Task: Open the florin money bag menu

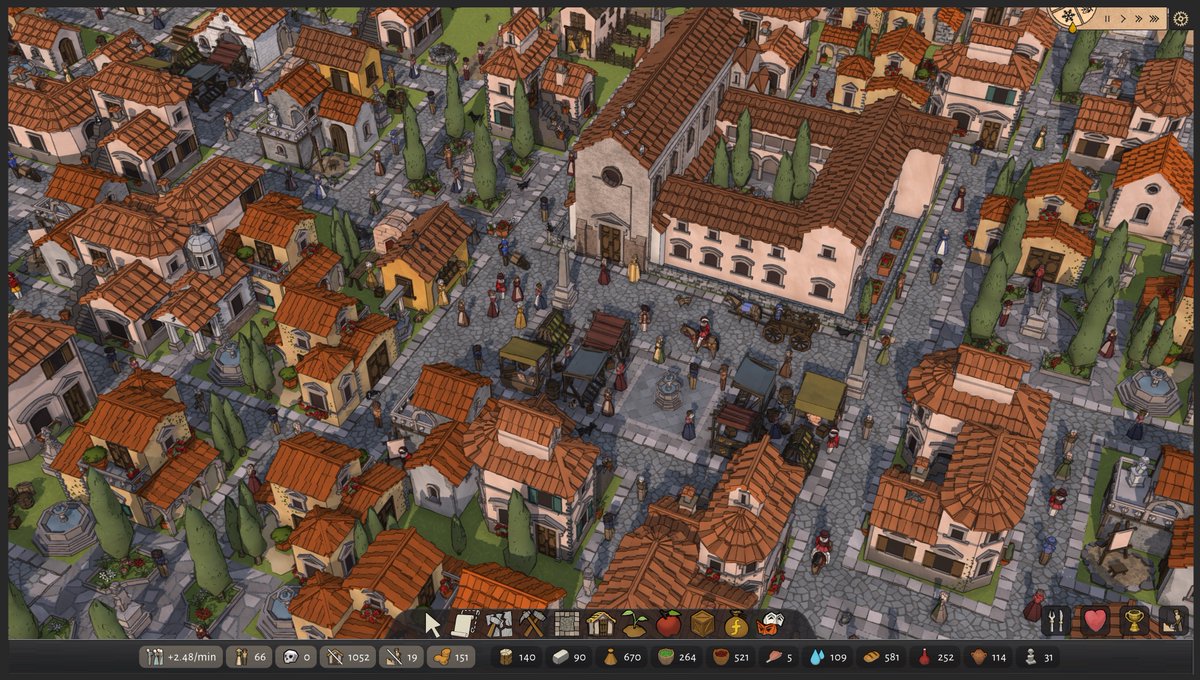Action: [737, 625]
